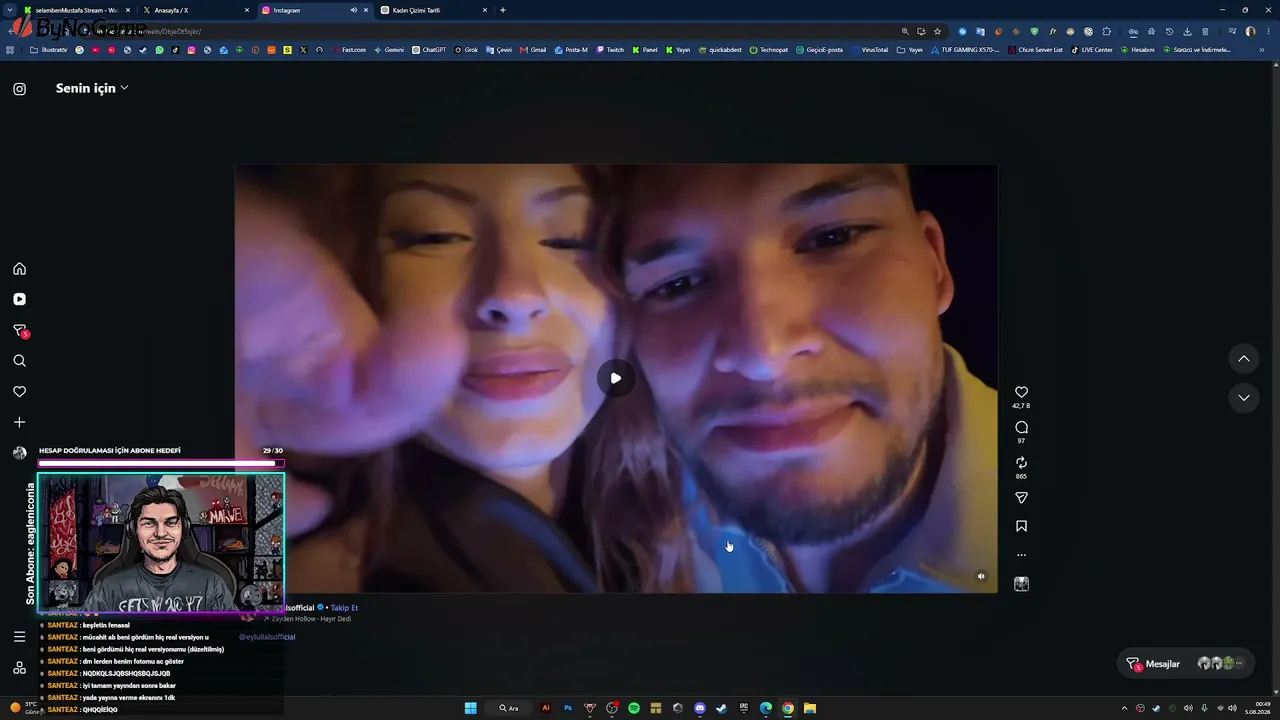Save the reel with bookmark icon
1280x720 pixels.
[x=1021, y=526]
